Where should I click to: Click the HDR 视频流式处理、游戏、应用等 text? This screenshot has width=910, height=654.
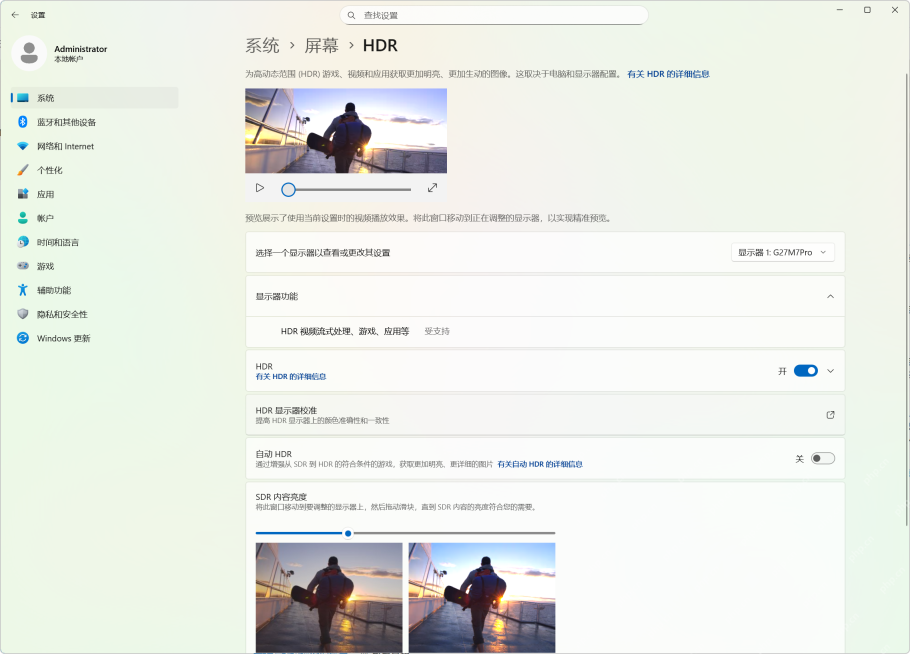click(x=345, y=331)
